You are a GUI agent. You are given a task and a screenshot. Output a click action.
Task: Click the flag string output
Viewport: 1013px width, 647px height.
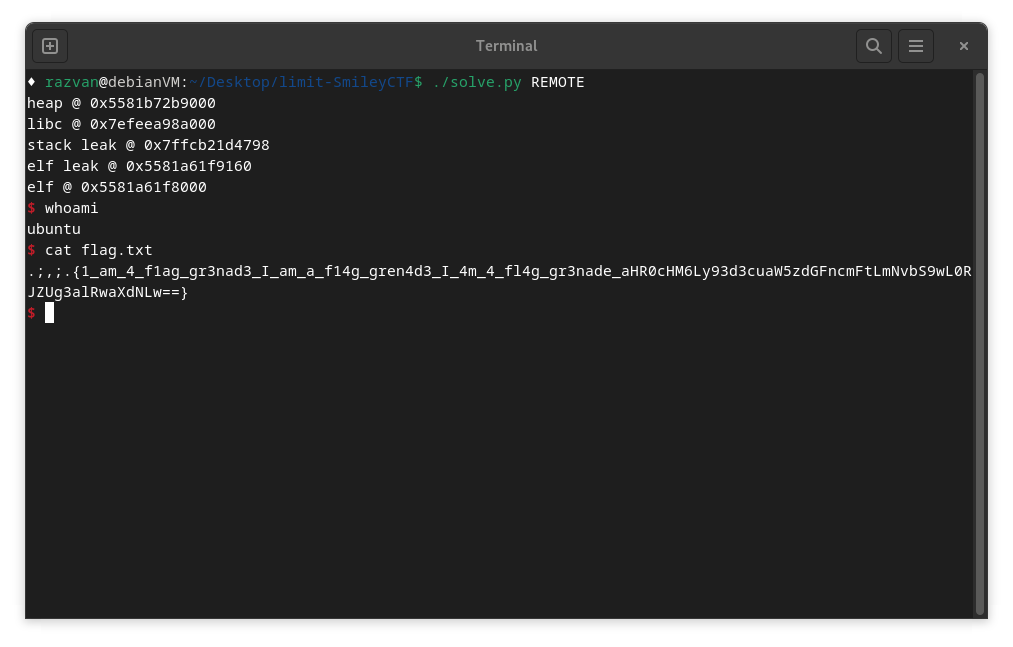(x=498, y=271)
